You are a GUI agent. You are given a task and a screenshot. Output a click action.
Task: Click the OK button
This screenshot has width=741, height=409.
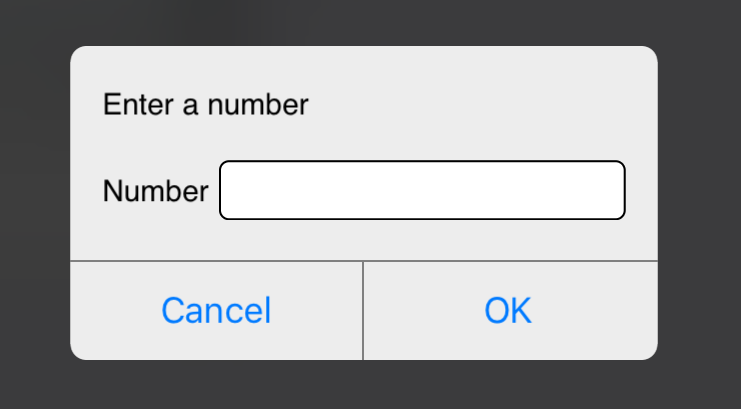click(508, 310)
